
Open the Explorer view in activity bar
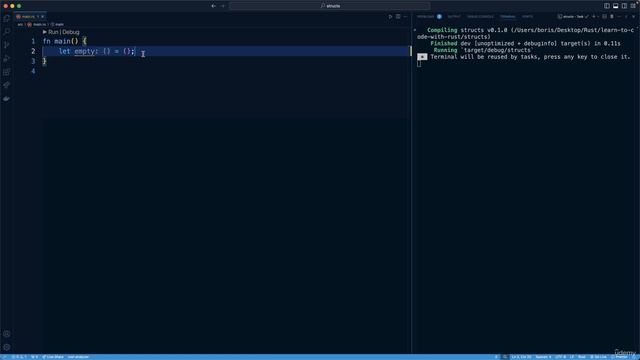tap(7, 18)
